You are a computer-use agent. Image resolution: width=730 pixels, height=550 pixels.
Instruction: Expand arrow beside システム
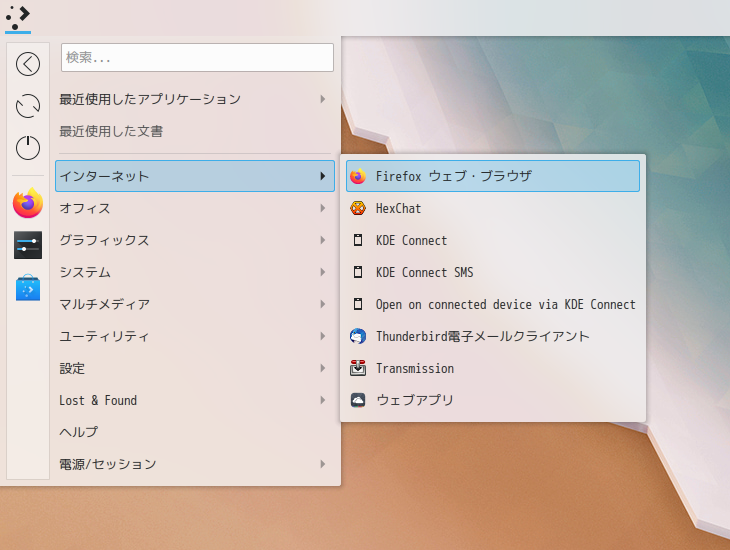point(323,272)
